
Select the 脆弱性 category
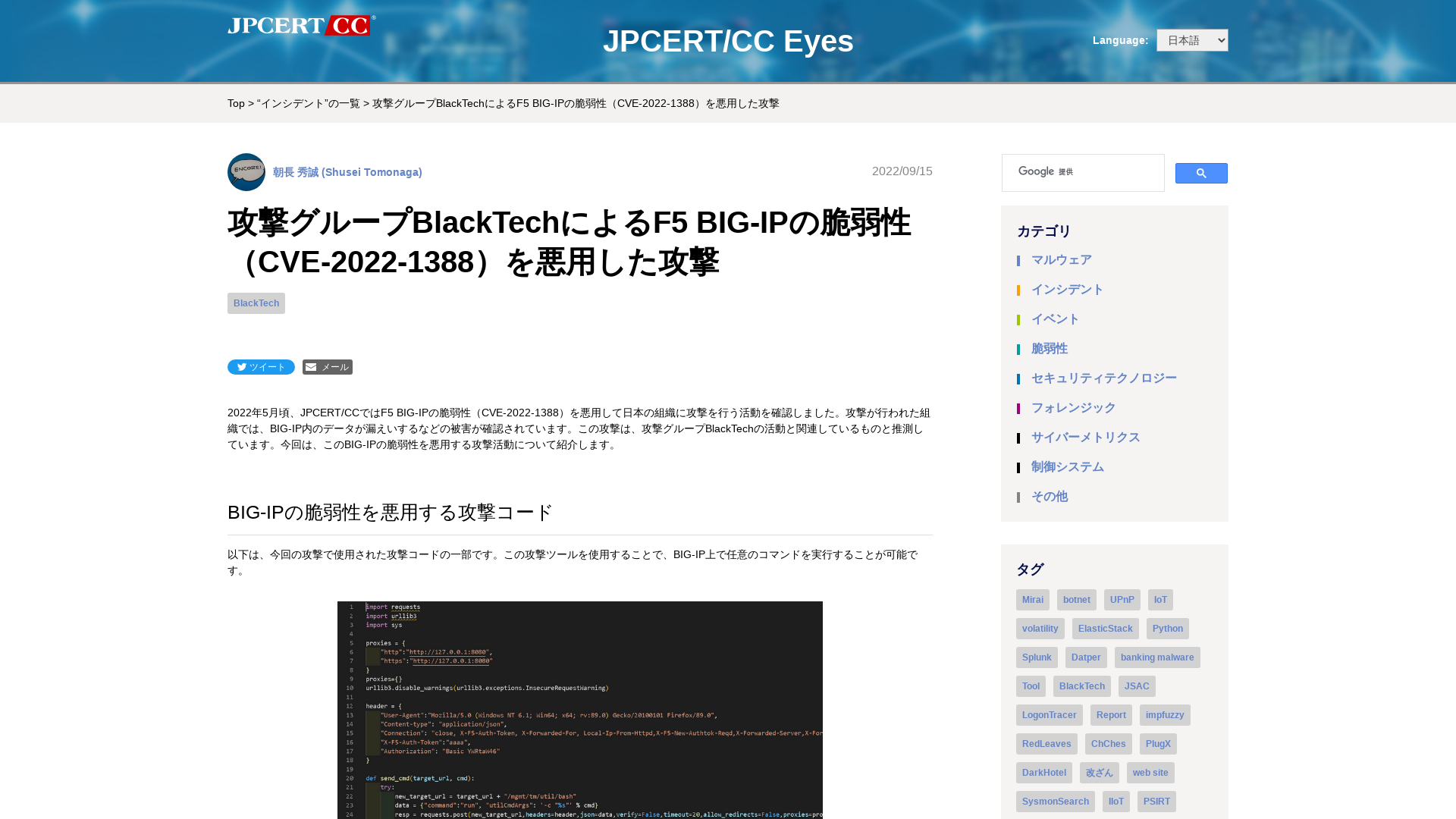point(1050,349)
